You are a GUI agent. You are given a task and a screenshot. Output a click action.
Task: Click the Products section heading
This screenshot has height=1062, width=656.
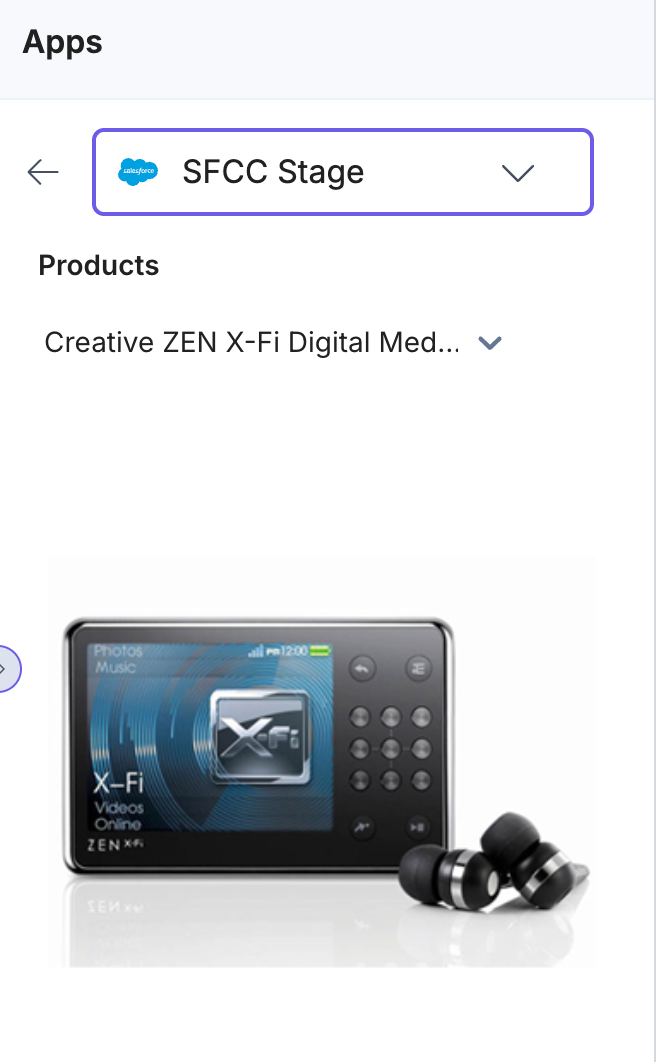pyautogui.click(x=99, y=266)
